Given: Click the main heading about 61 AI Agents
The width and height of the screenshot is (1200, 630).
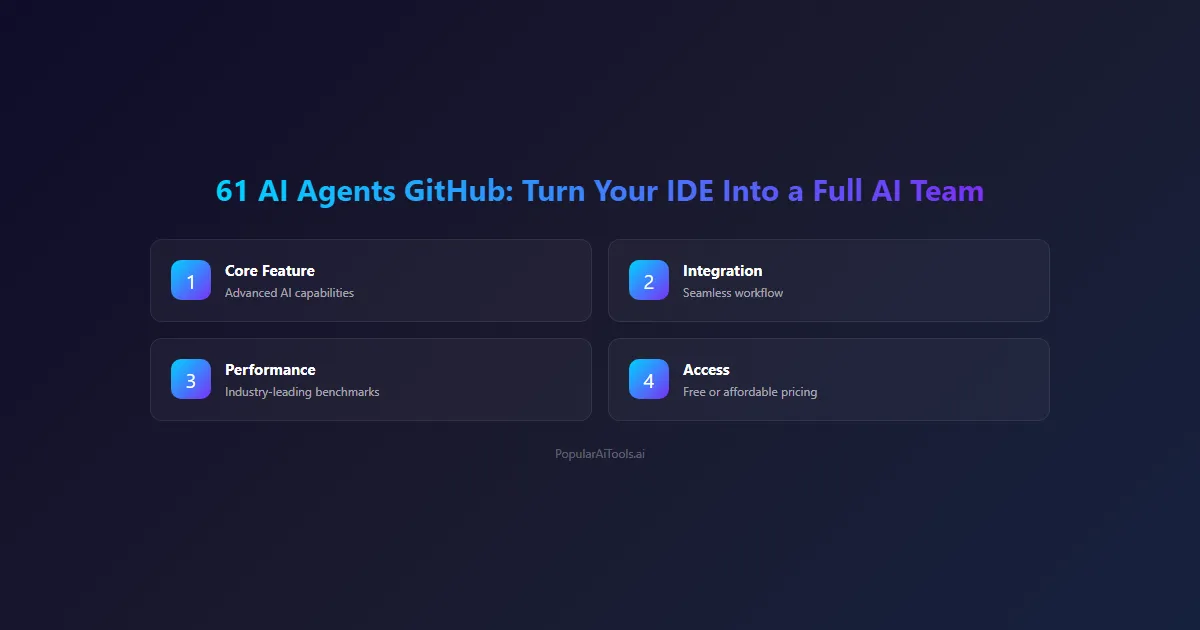Looking at the screenshot, I should [x=600, y=190].
